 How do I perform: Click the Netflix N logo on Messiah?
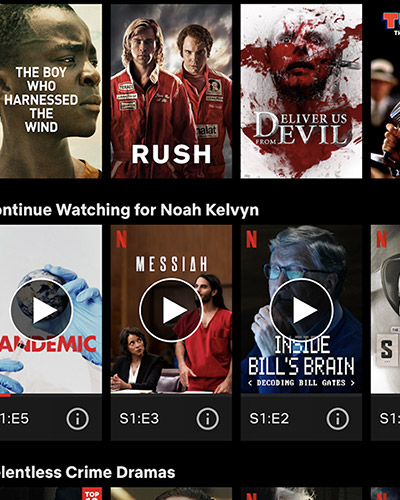click(x=121, y=239)
